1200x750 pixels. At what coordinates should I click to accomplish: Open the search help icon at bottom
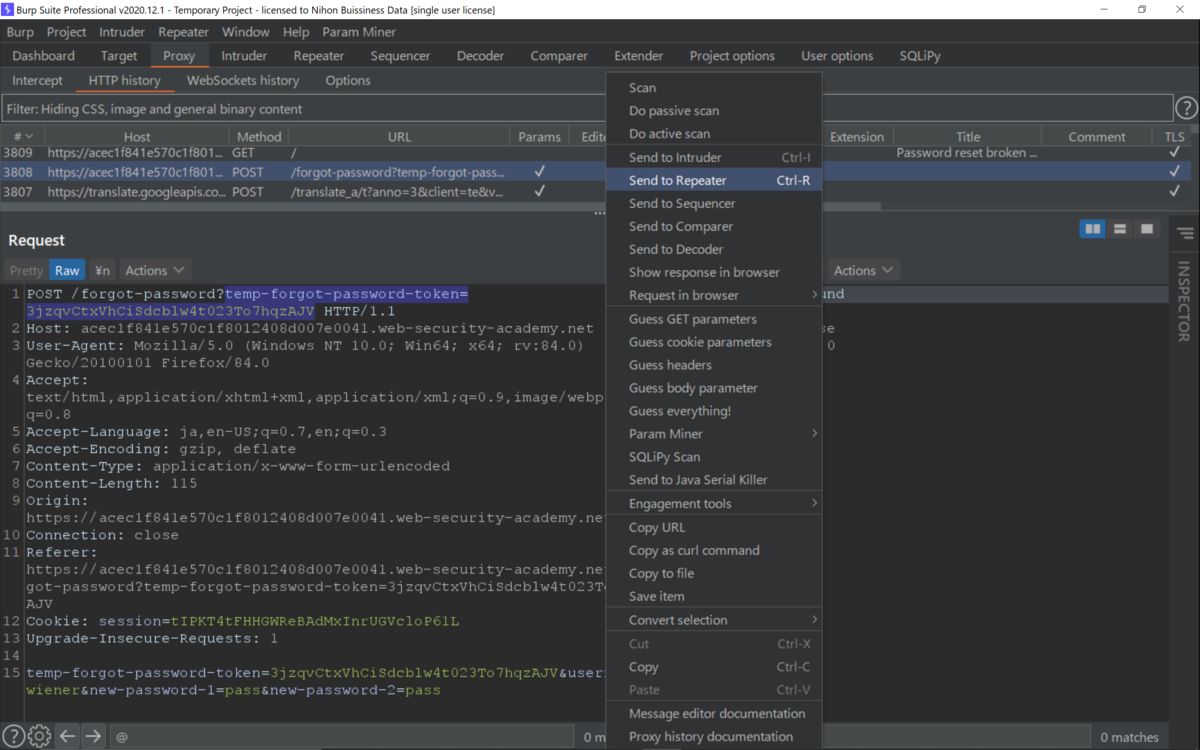13,736
